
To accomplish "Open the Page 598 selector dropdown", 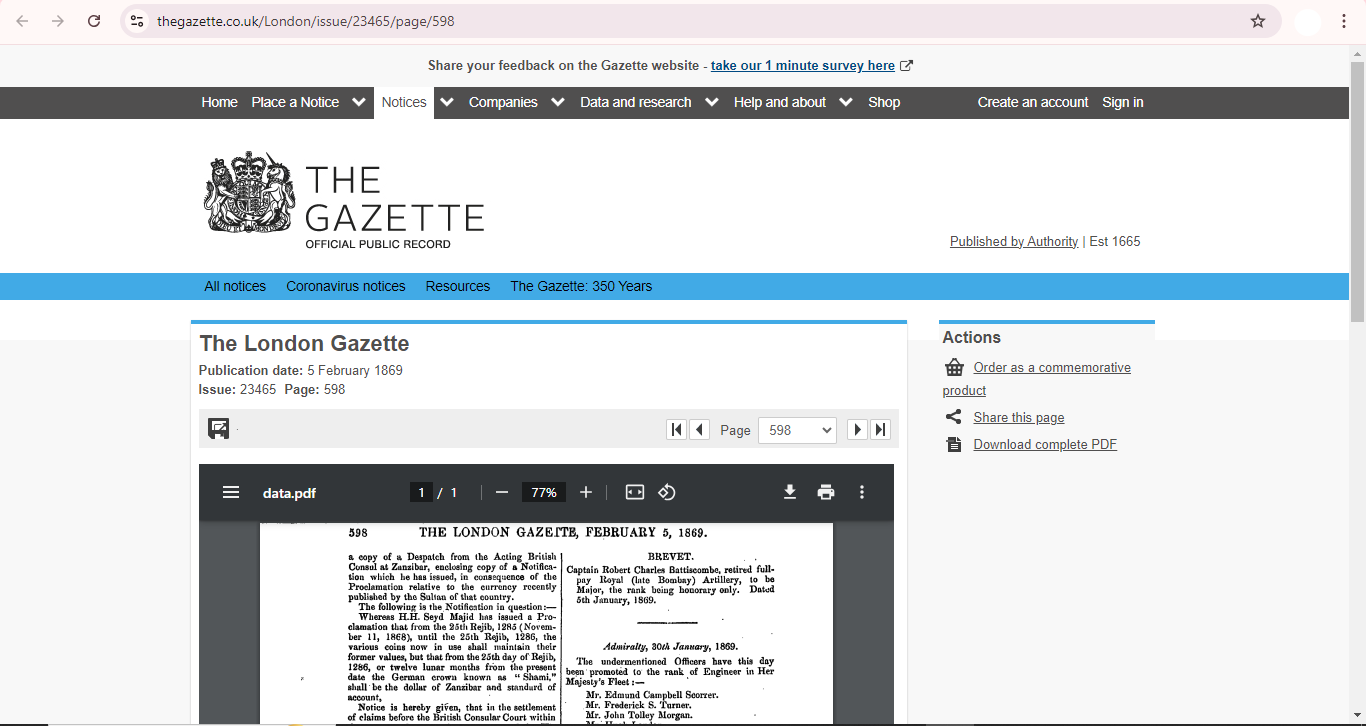I will coord(798,430).
